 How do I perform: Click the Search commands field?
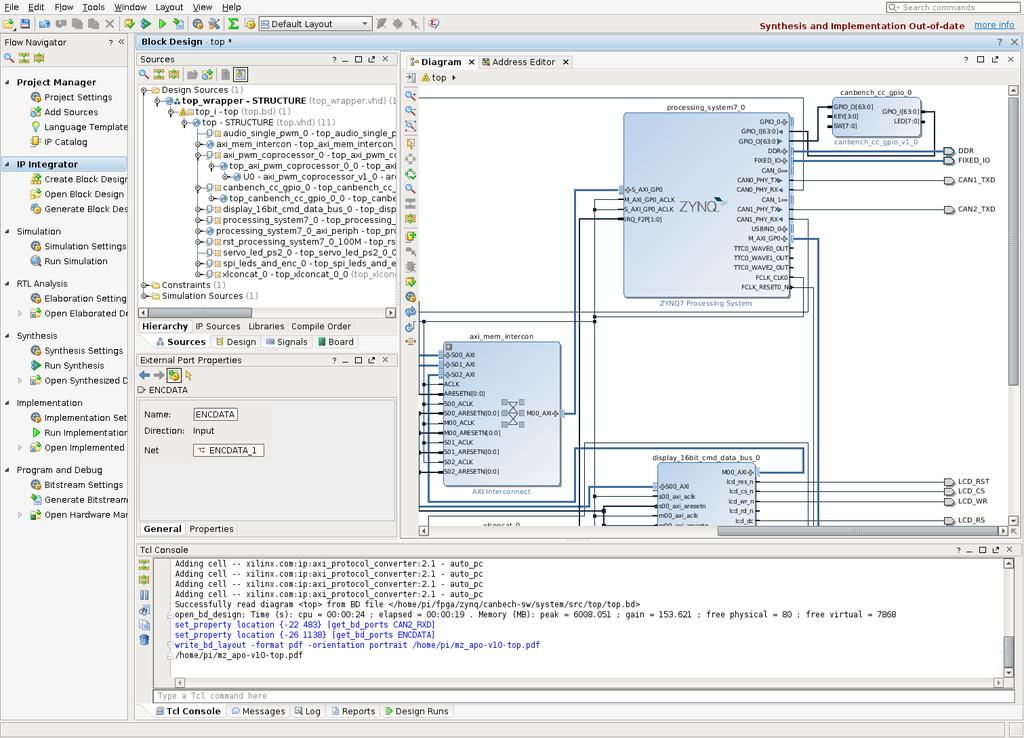coord(952,7)
